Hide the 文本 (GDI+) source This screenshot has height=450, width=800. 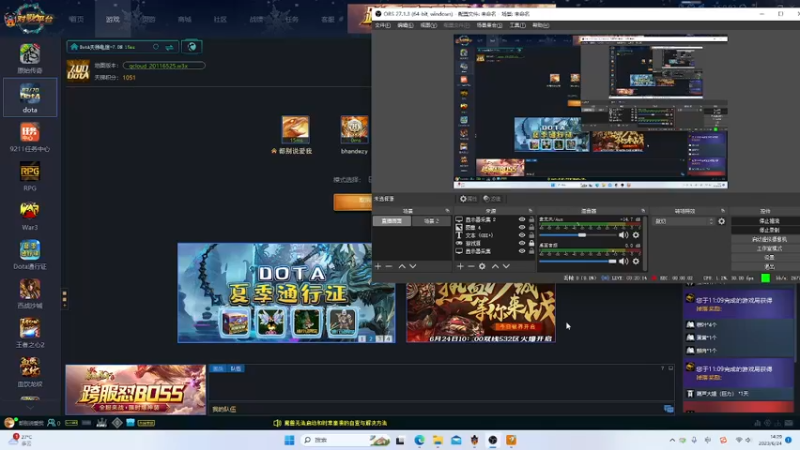(522, 235)
